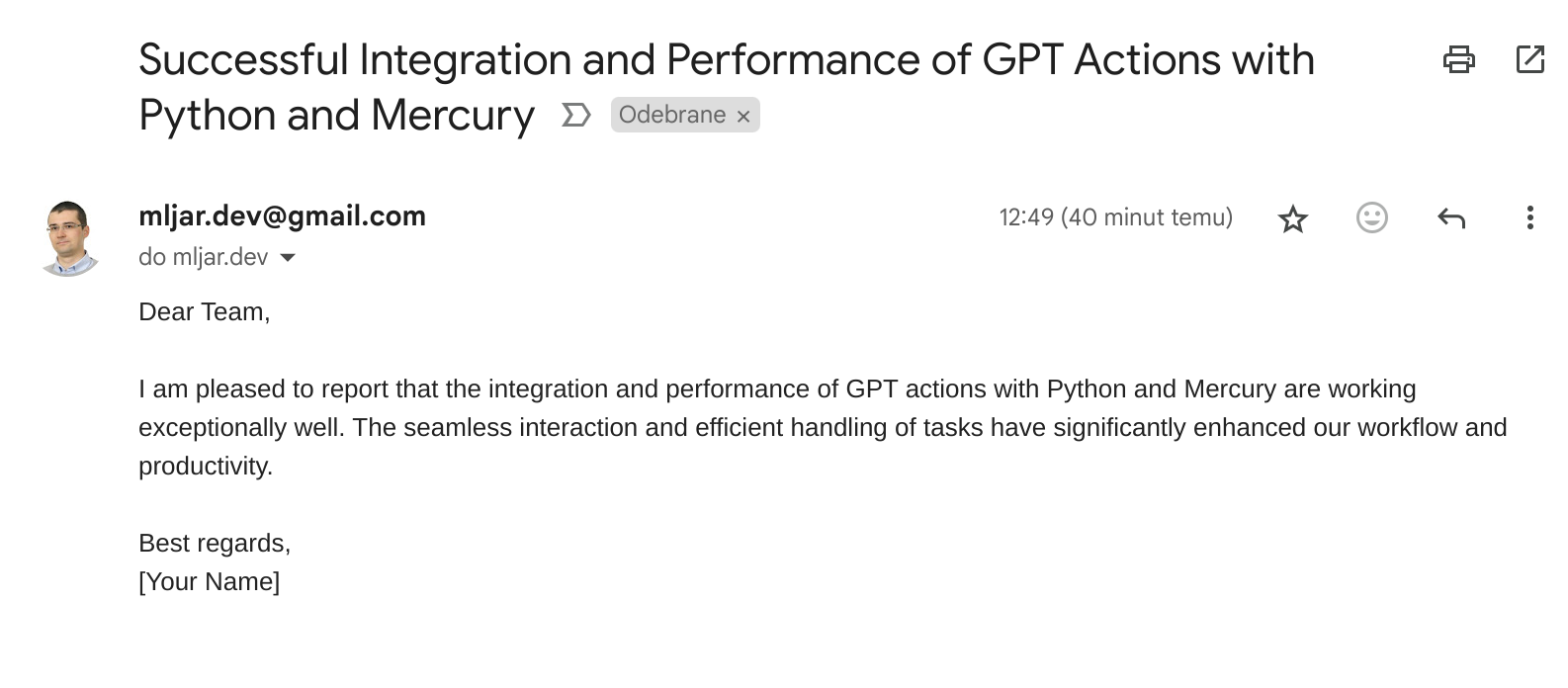Click the Odebrane inbox label chip
The height and width of the screenshot is (688, 1568).
[x=672, y=115]
